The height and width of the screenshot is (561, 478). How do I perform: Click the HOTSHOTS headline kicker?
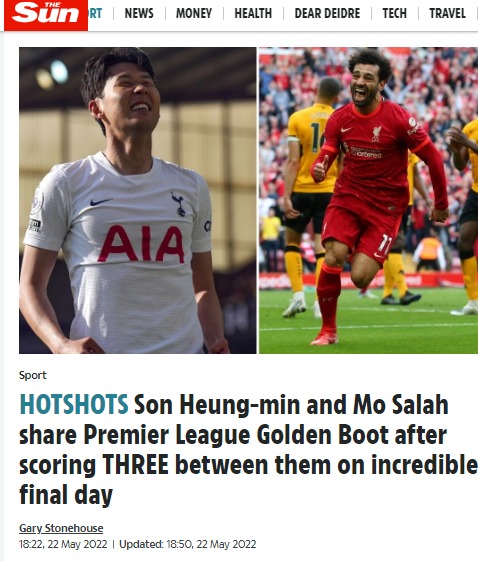tap(74, 404)
